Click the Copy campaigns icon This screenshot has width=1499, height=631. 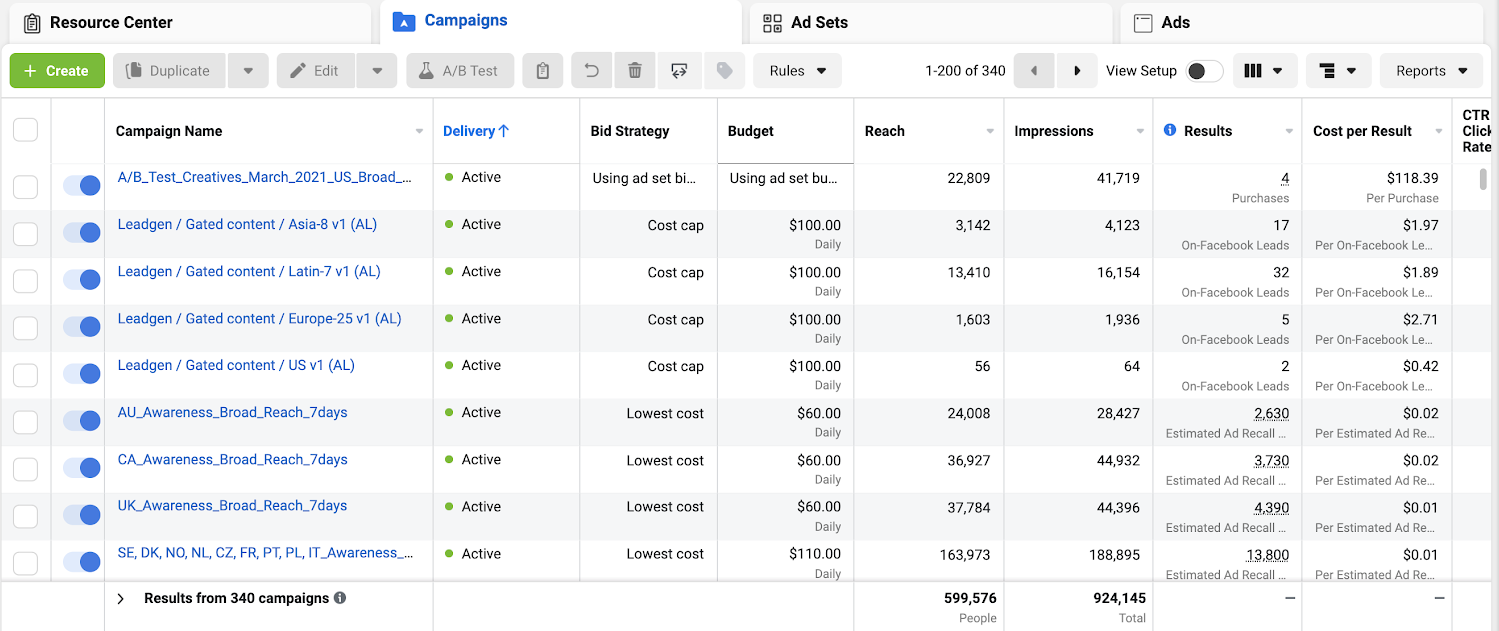pyautogui.click(x=543, y=70)
